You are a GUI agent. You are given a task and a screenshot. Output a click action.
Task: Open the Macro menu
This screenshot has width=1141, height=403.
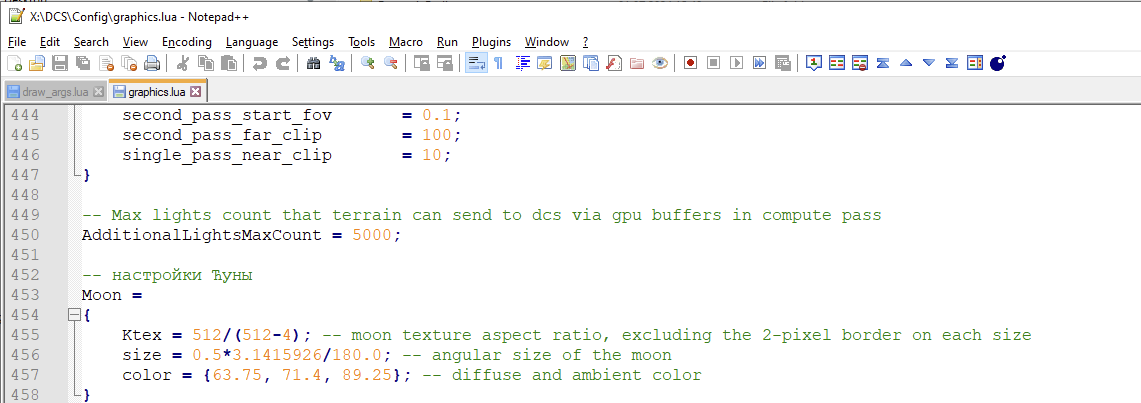point(405,41)
